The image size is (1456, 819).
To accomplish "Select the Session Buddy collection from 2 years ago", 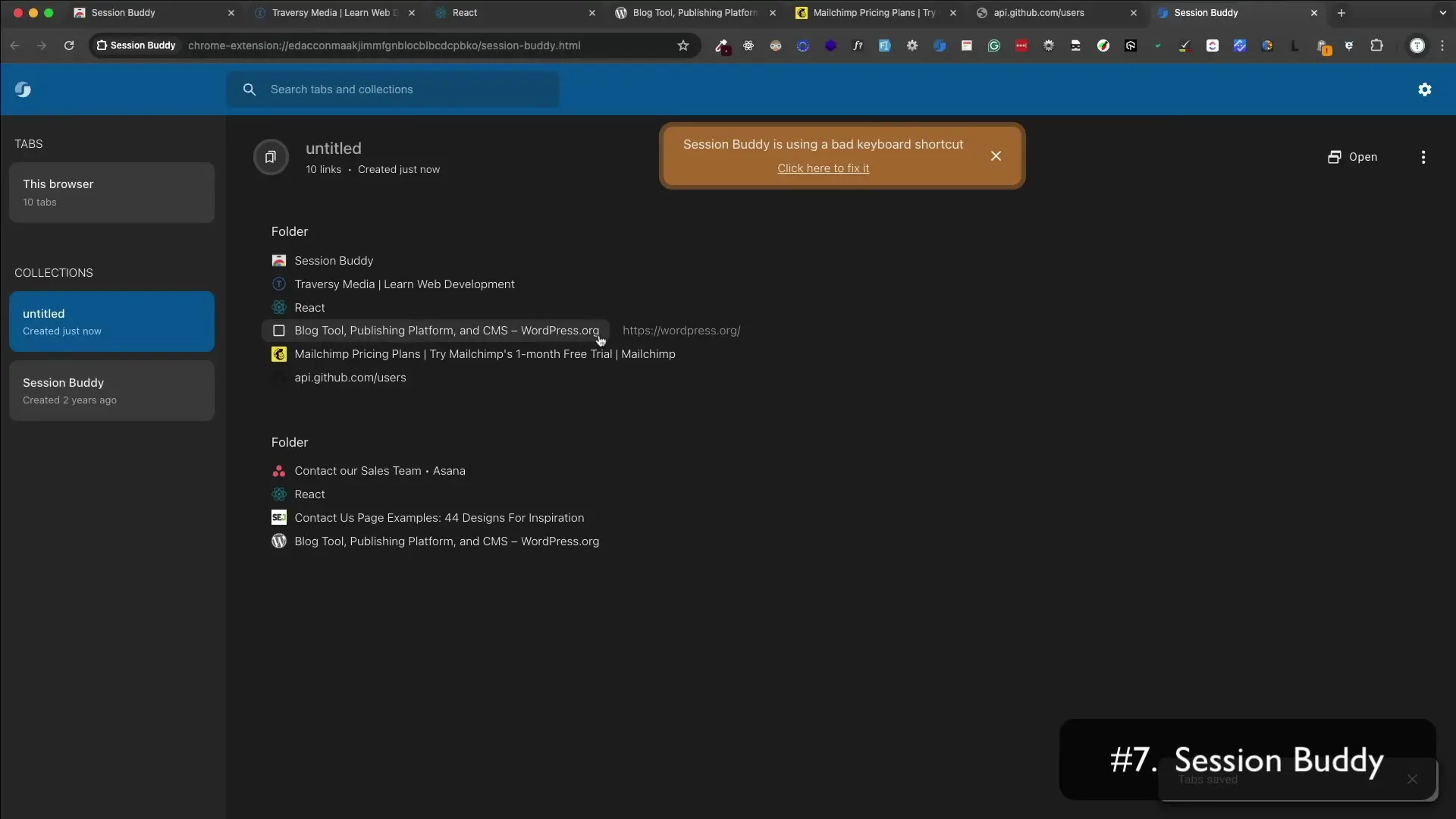I will point(111,391).
